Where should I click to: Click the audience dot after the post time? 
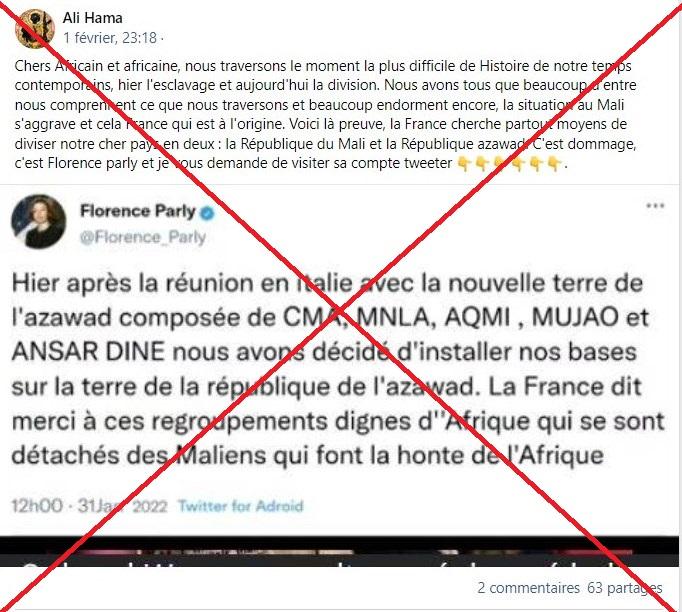[x=162, y=38]
